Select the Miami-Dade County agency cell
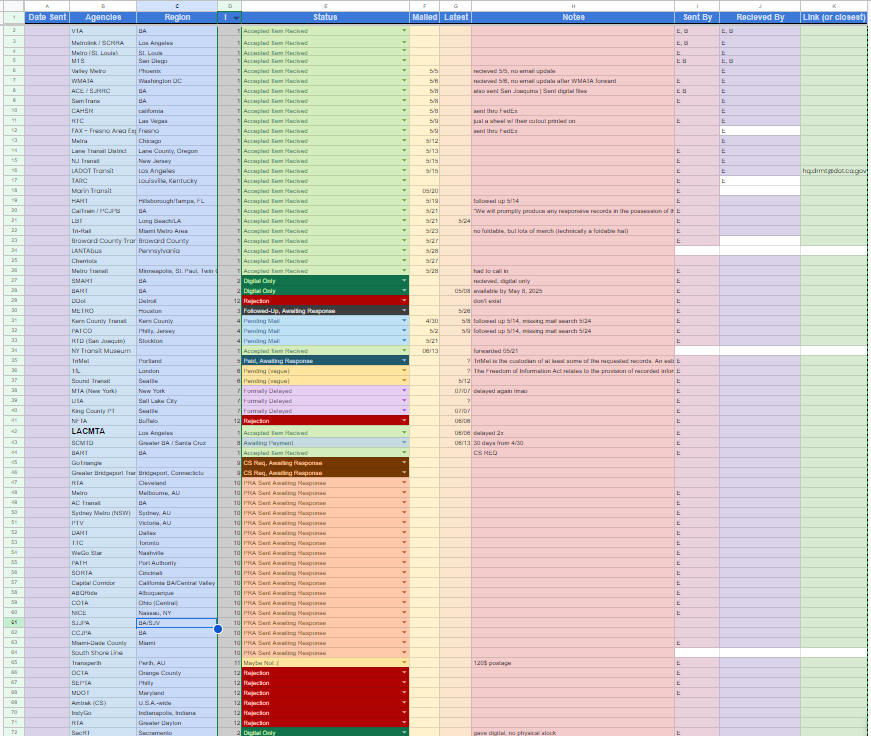Image resolution: width=871 pixels, height=736 pixels. point(103,643)
